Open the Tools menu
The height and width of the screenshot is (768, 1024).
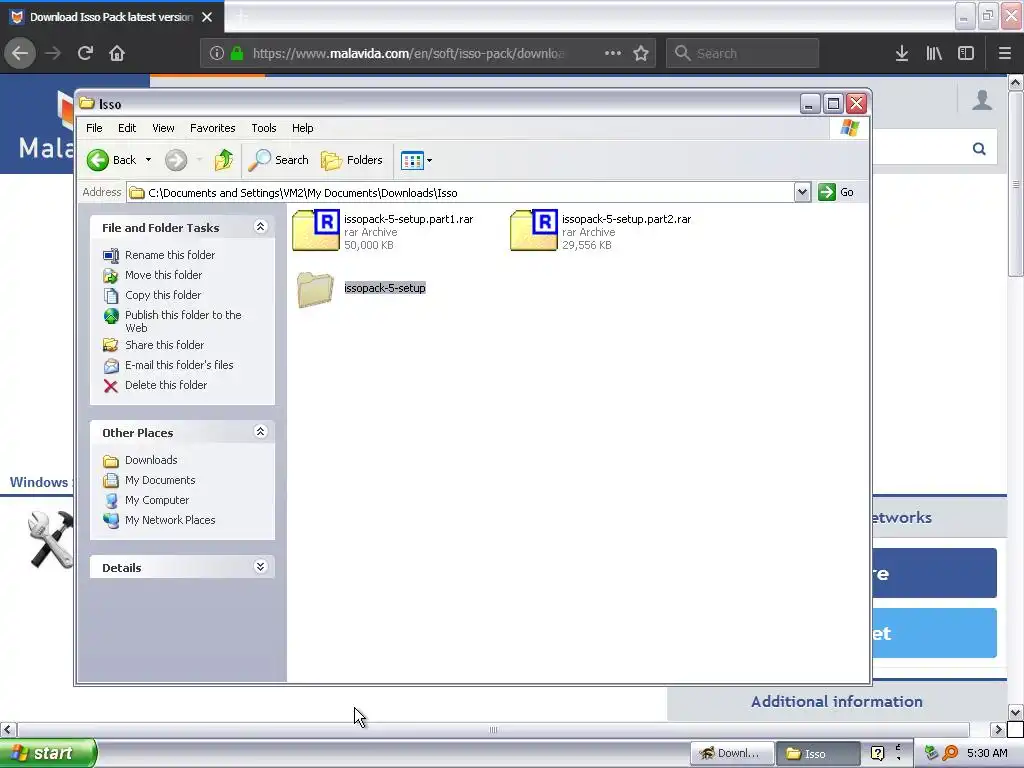[x=264, y=128]
